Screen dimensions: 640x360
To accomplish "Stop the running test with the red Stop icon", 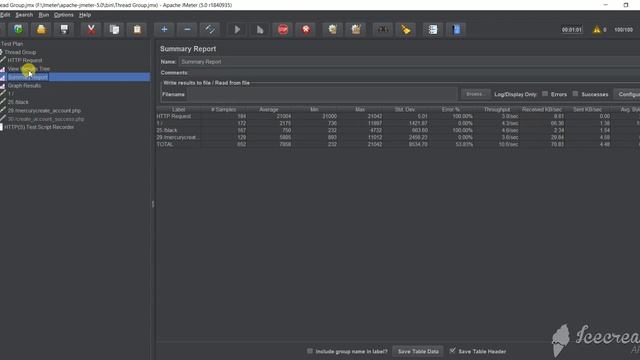I will pyautogui.click(x=283, y=29).
